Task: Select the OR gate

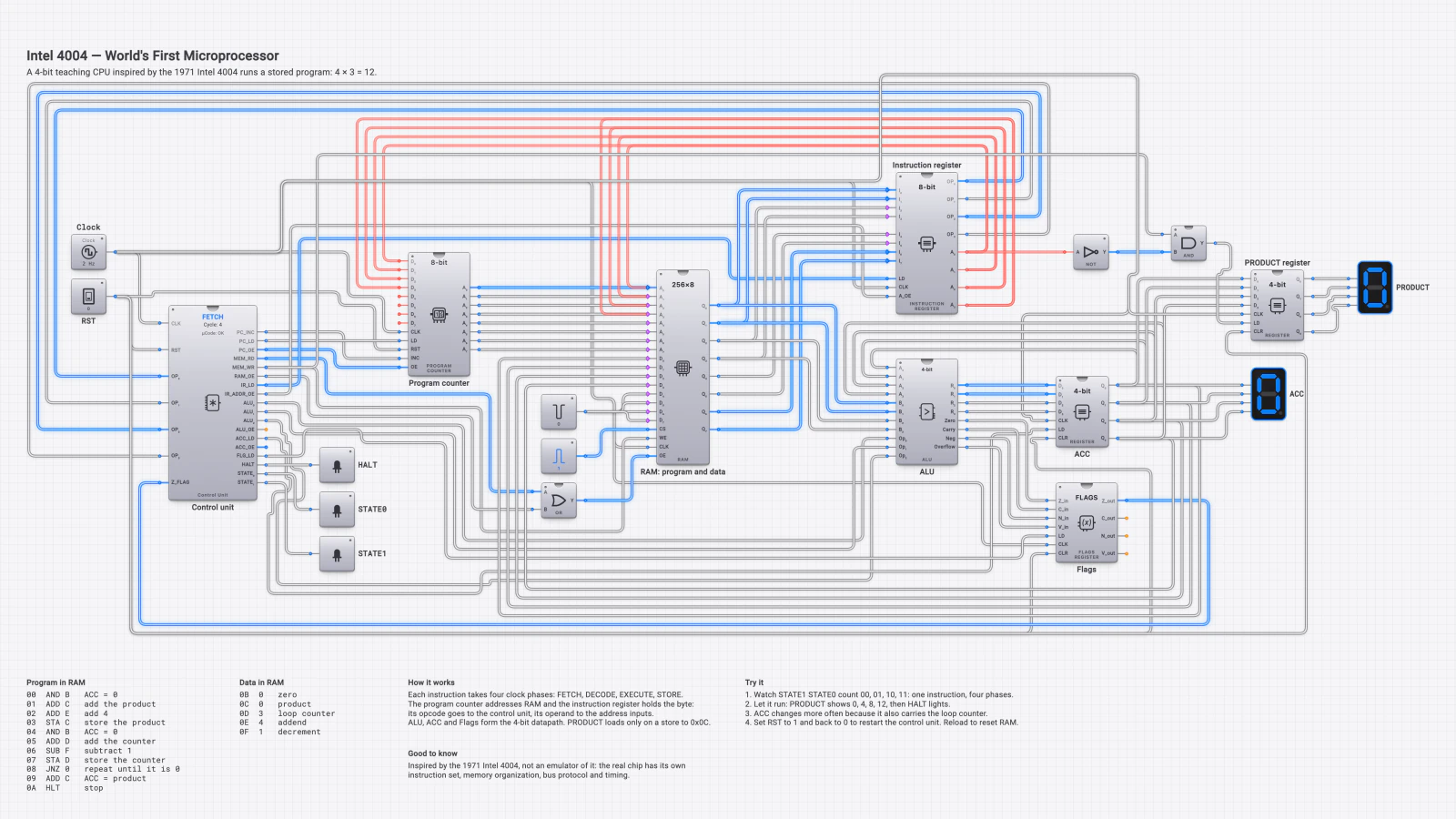Action: pos(559,500)
